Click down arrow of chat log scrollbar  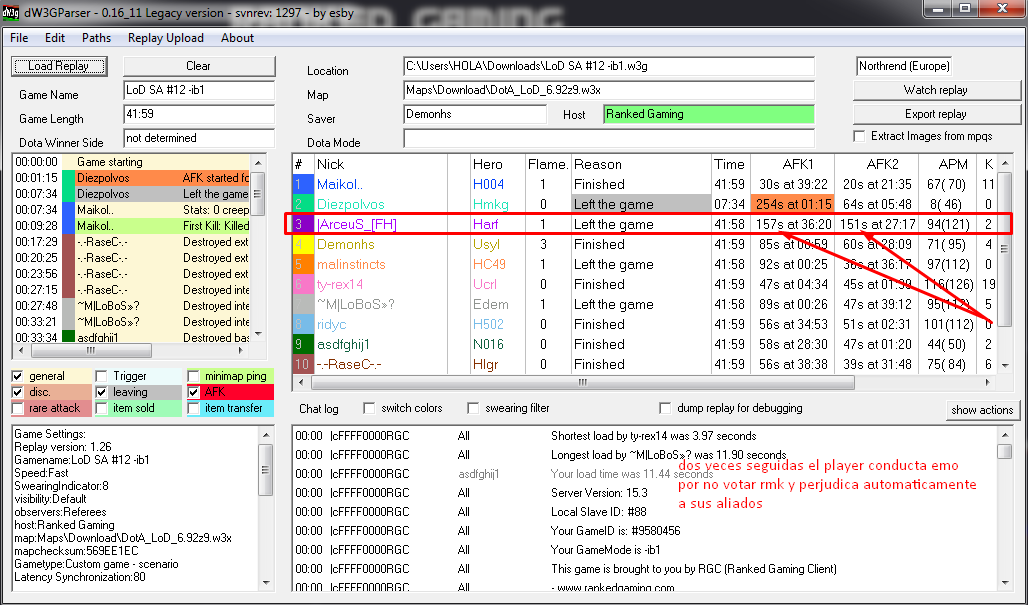coord(1004,583)
